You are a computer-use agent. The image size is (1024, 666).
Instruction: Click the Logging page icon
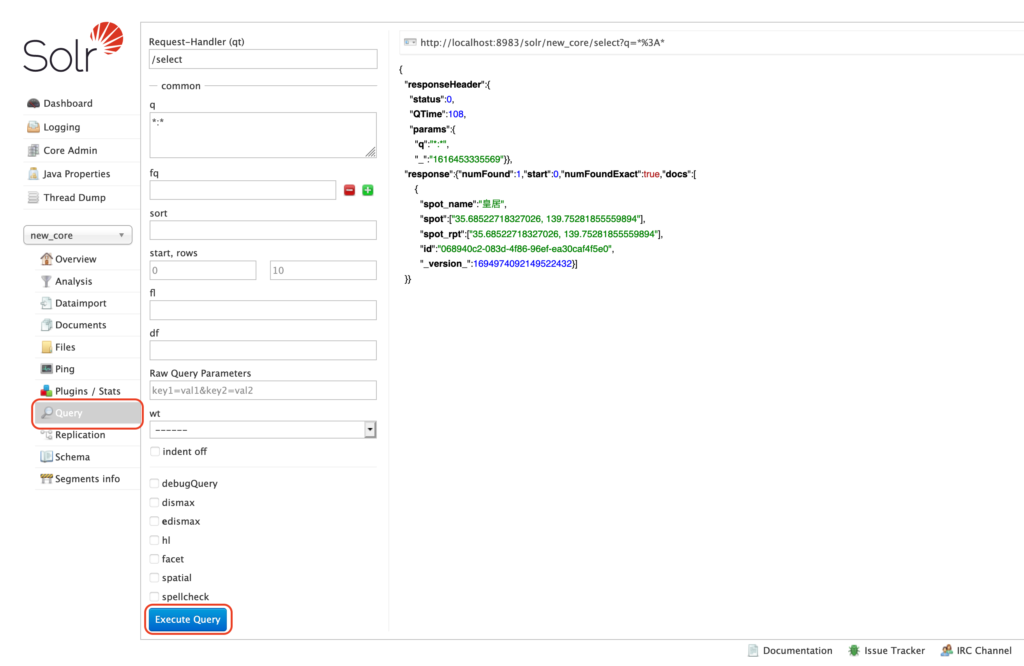click(33, 127)
